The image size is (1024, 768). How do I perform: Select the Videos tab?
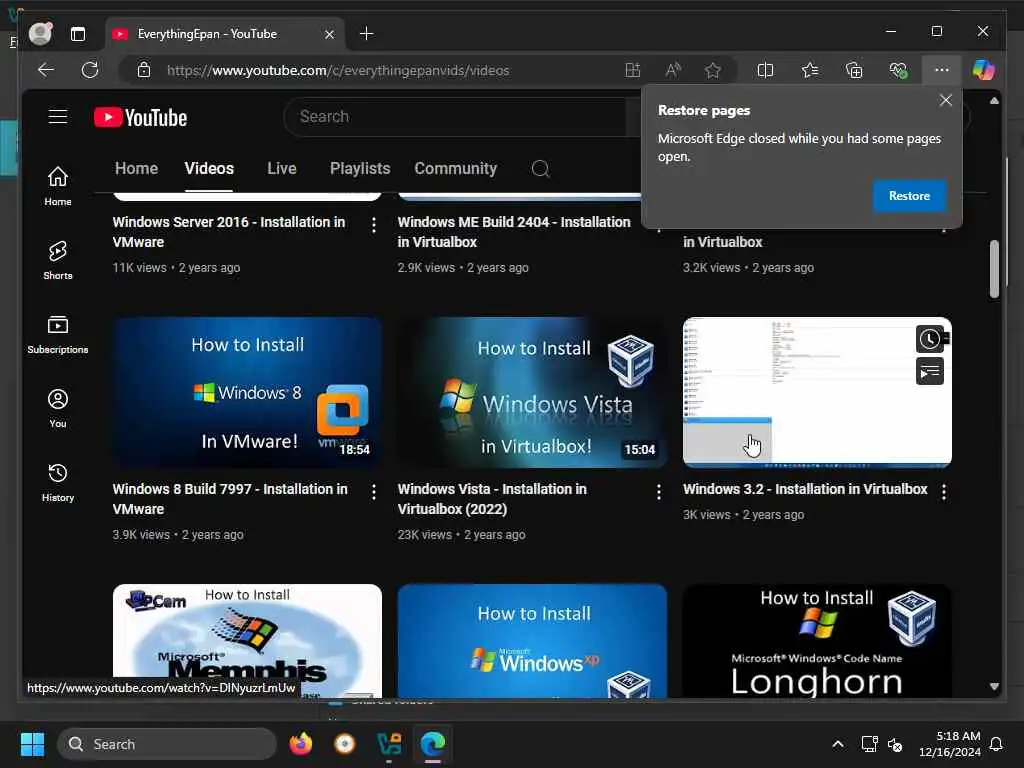tap(209, 168)
